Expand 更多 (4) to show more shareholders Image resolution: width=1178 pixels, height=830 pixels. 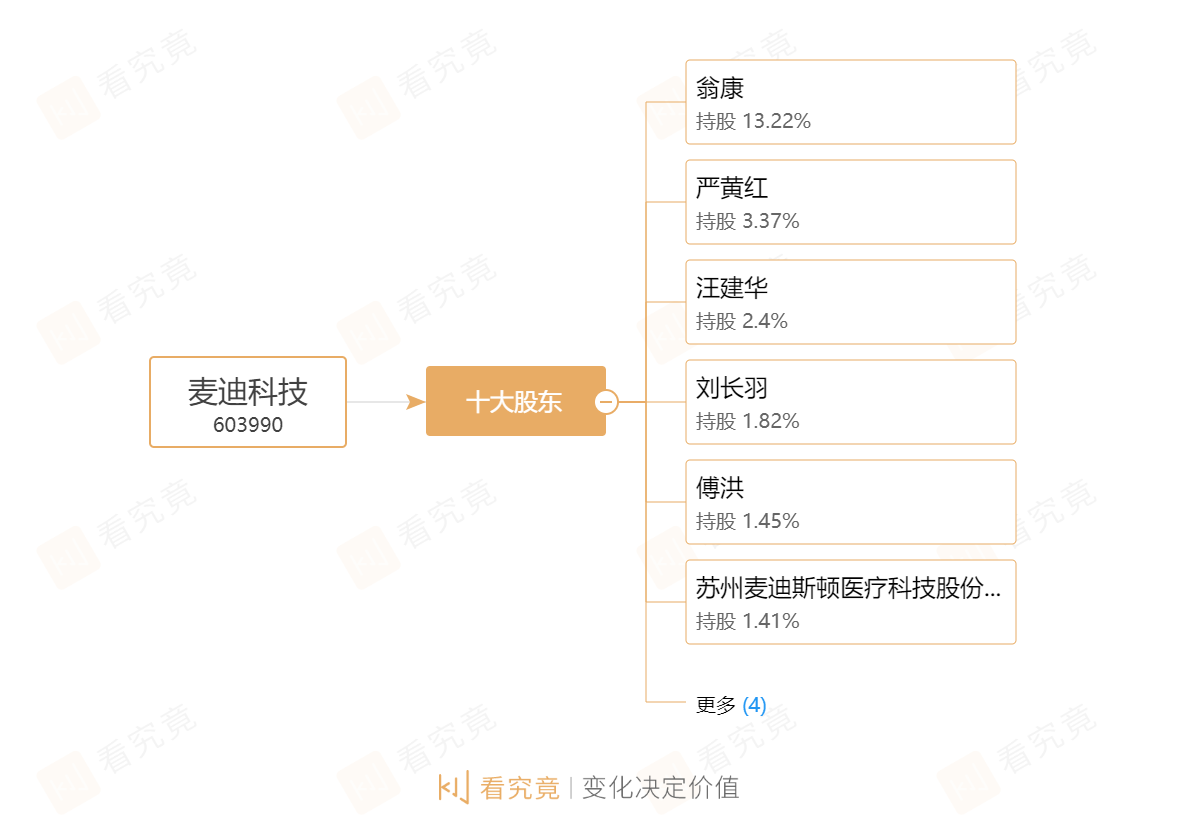coord(730,705)
